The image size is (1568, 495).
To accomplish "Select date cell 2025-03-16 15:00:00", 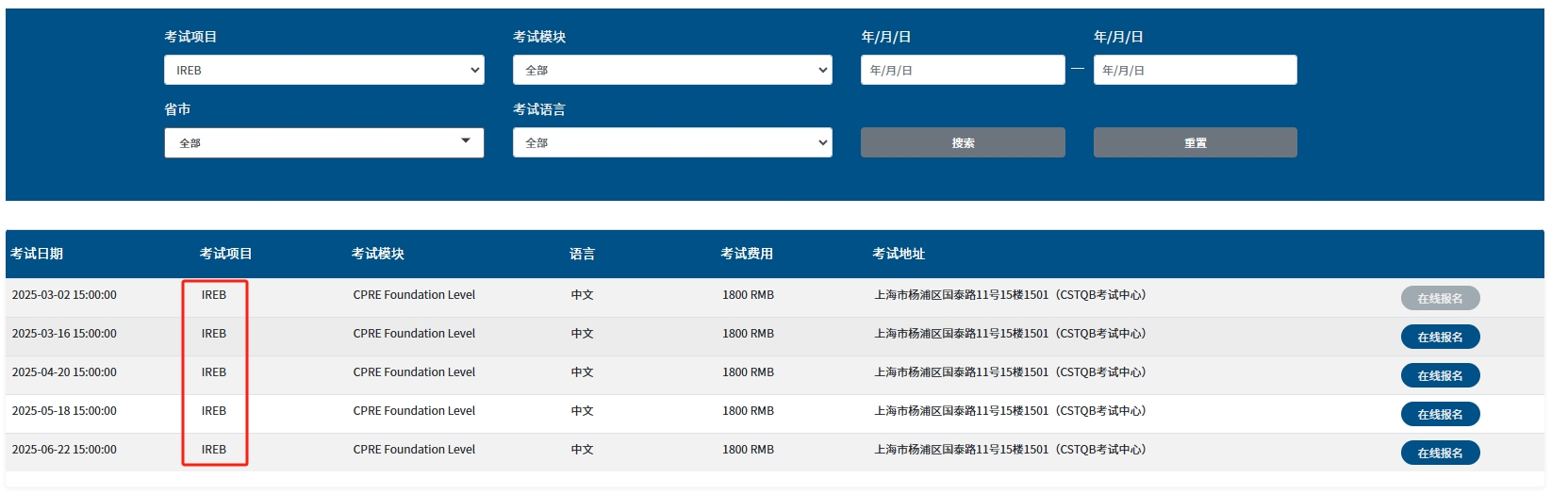I will 64,334.
